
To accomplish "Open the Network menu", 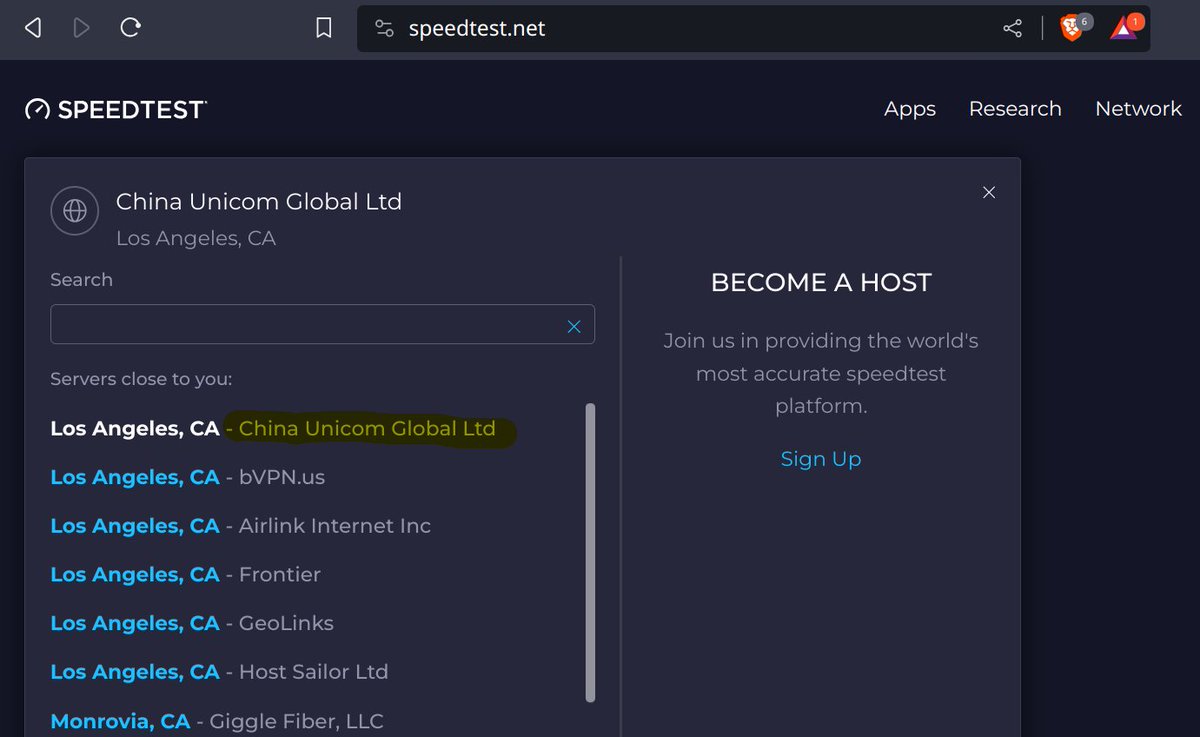I will [1138, 109].
